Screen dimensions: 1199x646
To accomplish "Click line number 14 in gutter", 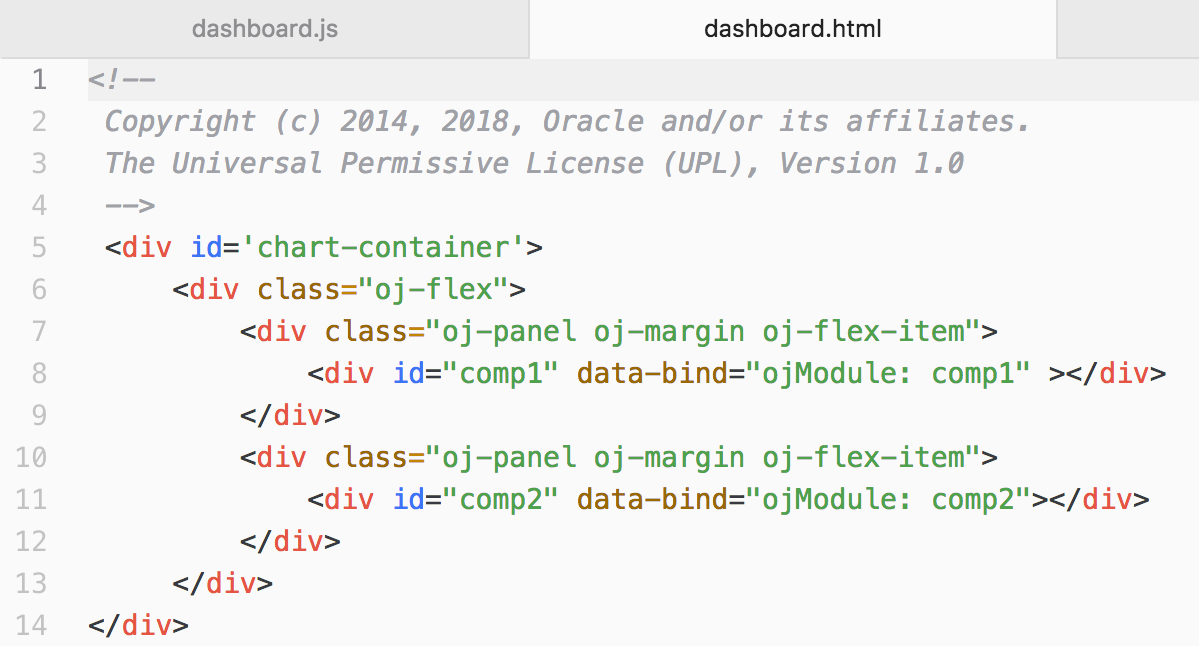I will click(x=31, y=626).
